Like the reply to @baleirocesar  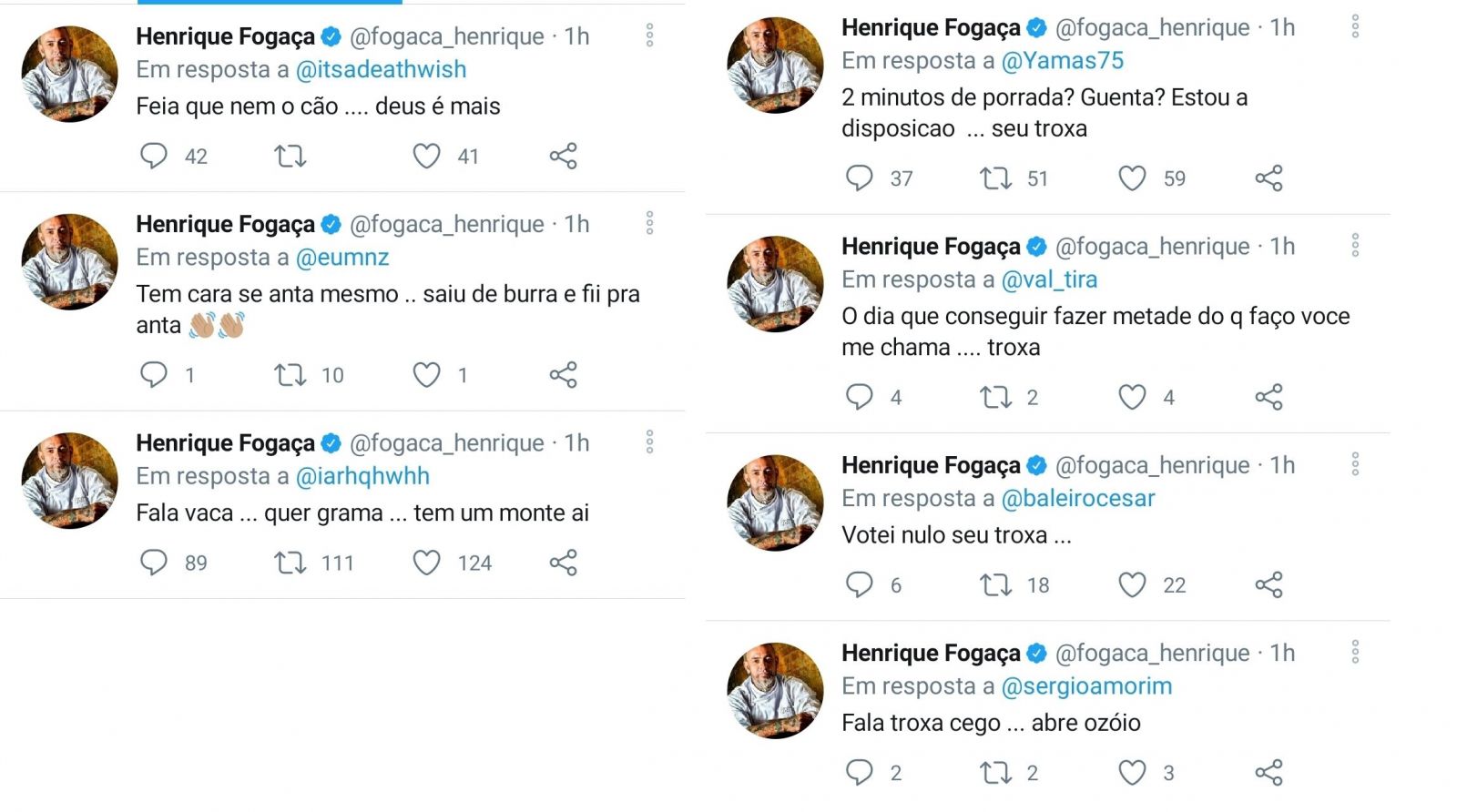click(1132, 584)
